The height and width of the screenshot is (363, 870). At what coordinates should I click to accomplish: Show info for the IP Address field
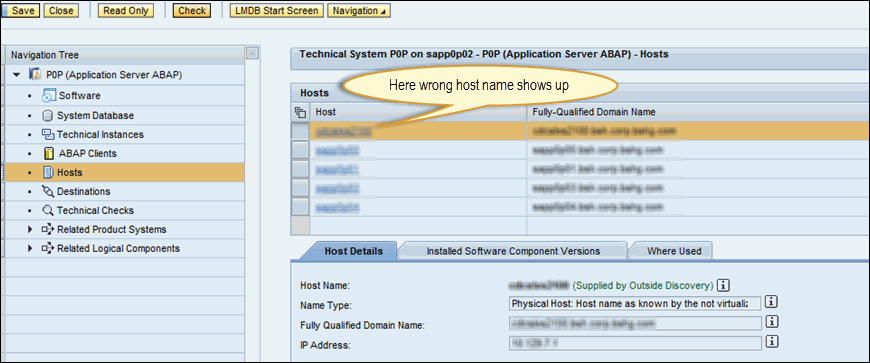pyautogui.click(x=771, y=342)
